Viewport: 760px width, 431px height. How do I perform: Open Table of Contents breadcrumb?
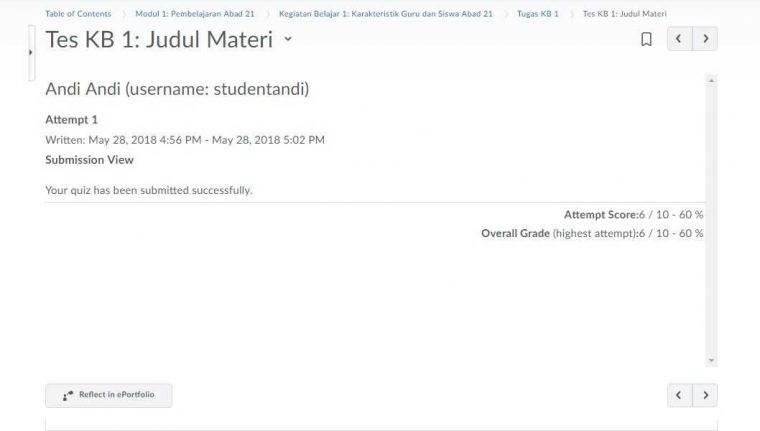78,14
